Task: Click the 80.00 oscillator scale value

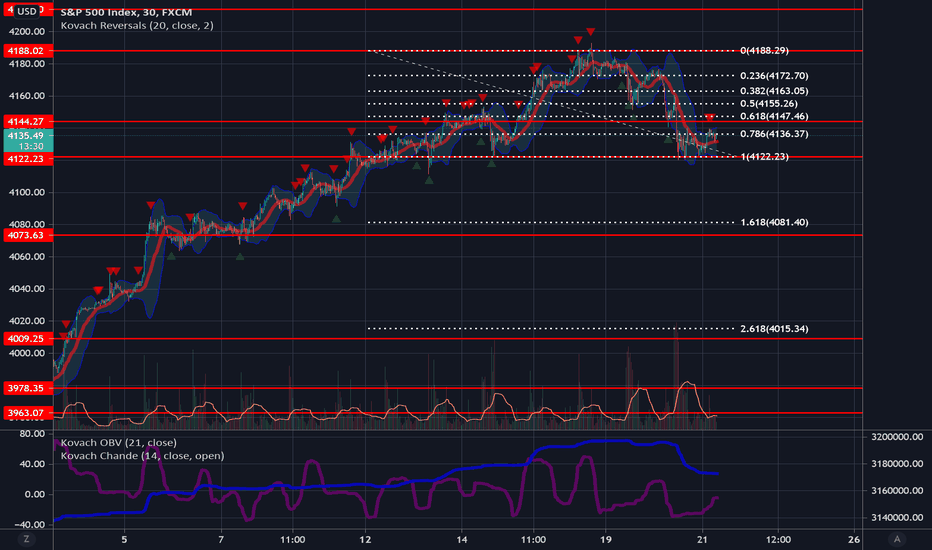Action: [x=32, y=433]
